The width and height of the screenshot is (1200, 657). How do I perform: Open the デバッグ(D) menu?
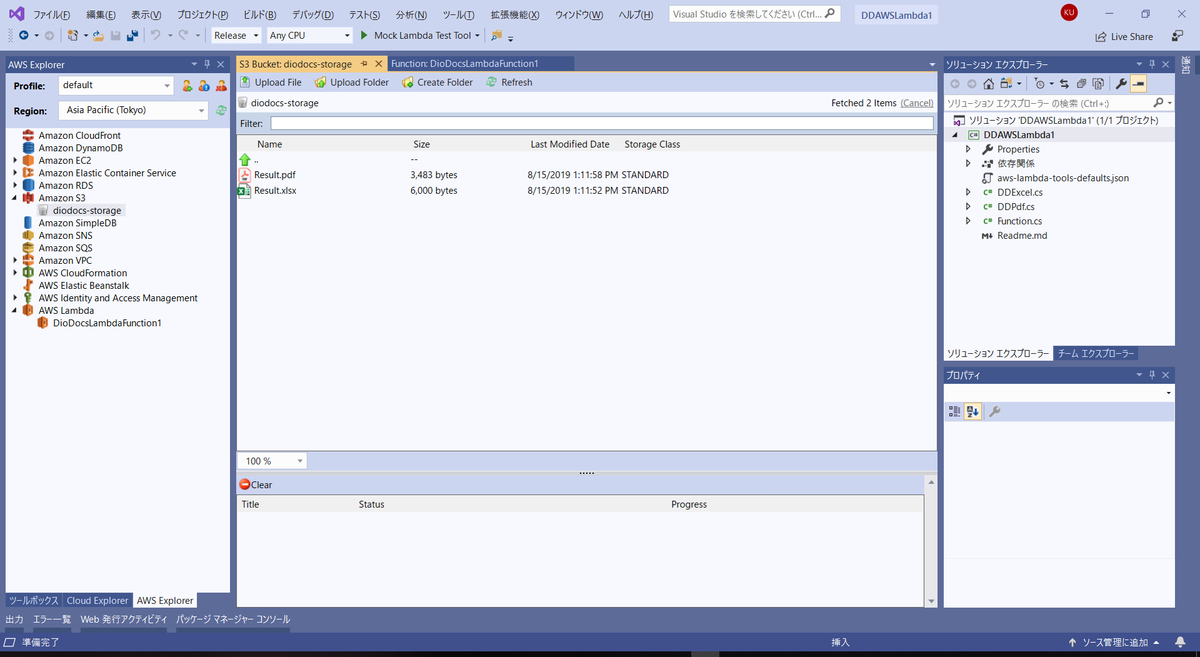[x=315, y=15]
